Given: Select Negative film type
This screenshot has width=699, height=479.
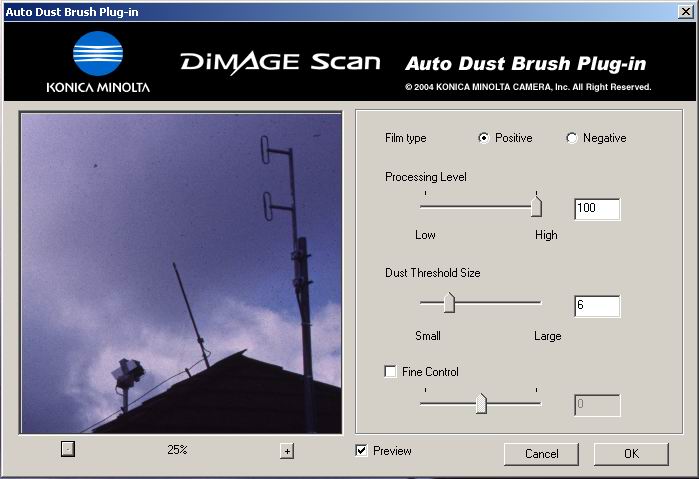Looking at the screenshot, I should [x=572, y=138].
